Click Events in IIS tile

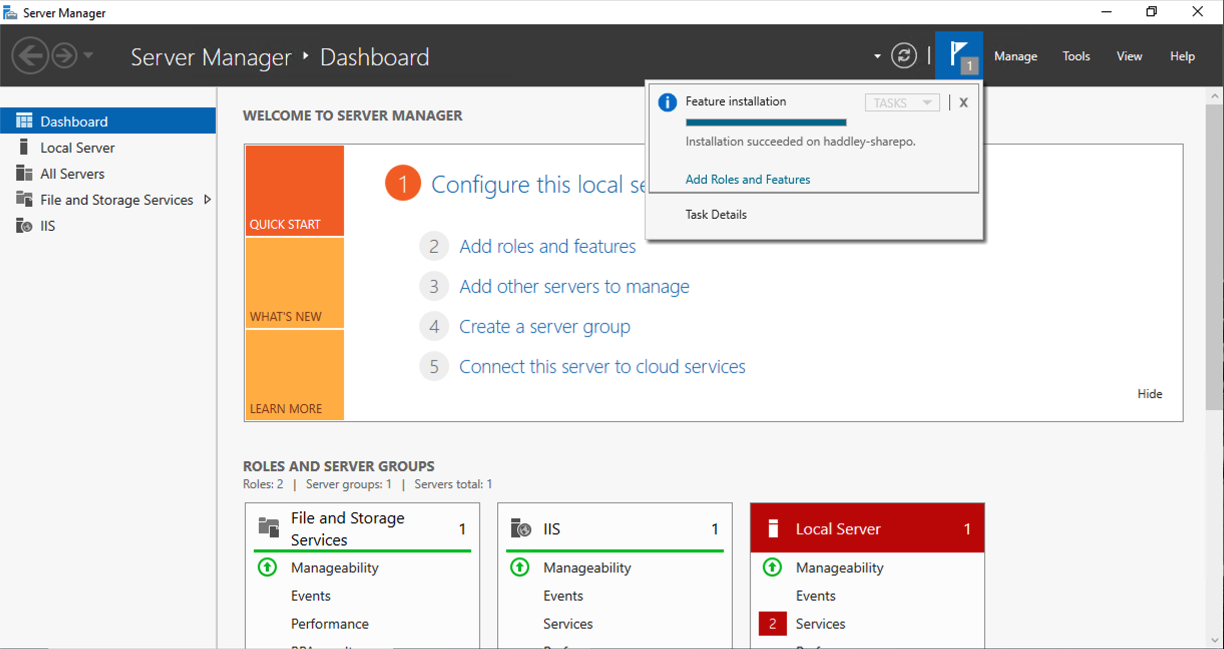(563, 595)
